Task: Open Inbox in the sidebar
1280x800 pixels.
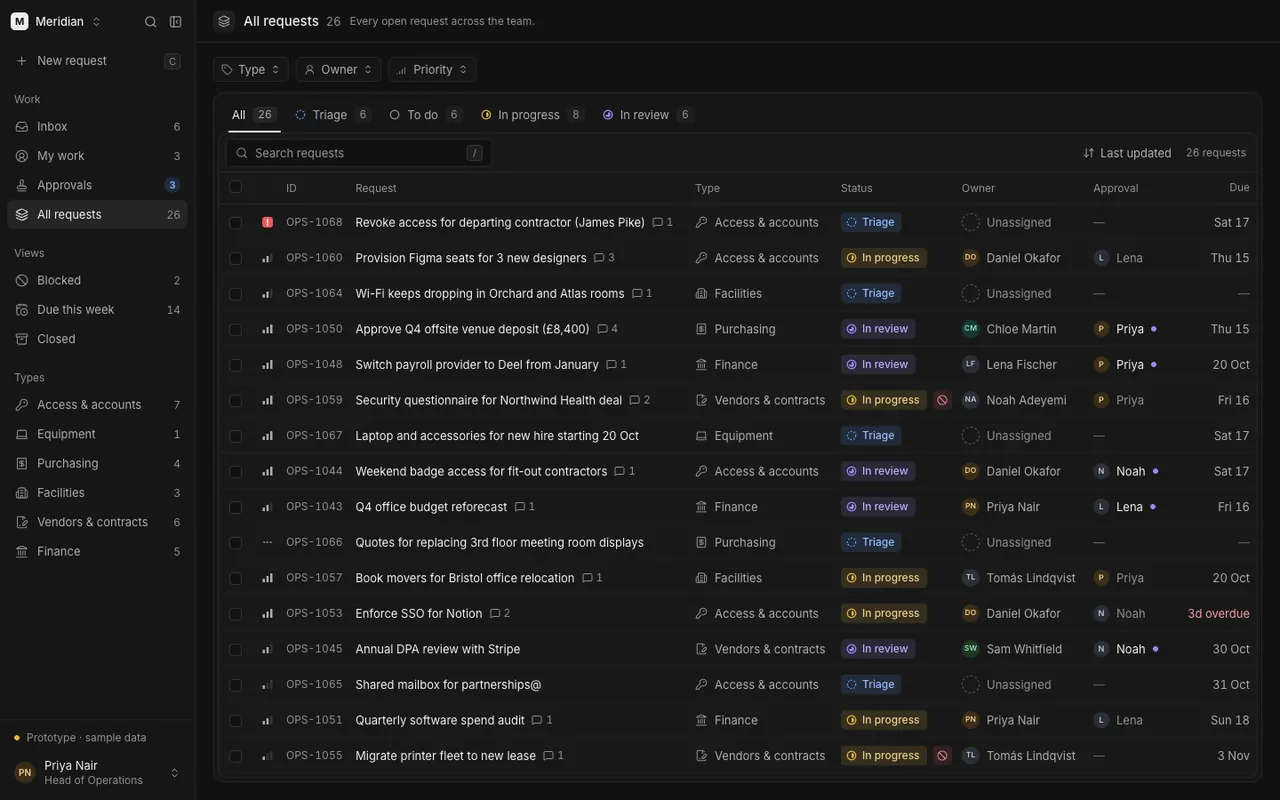Action: 97,127
